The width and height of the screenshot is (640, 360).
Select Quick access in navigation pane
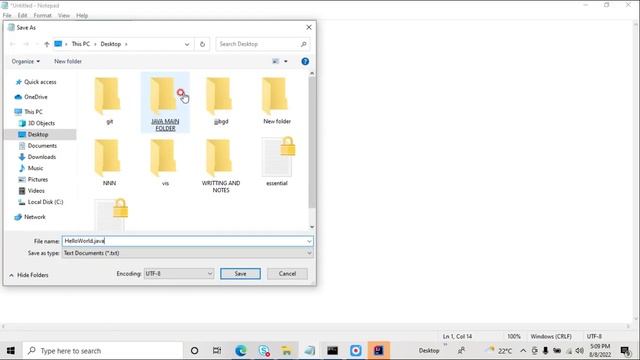pos(36,82)
